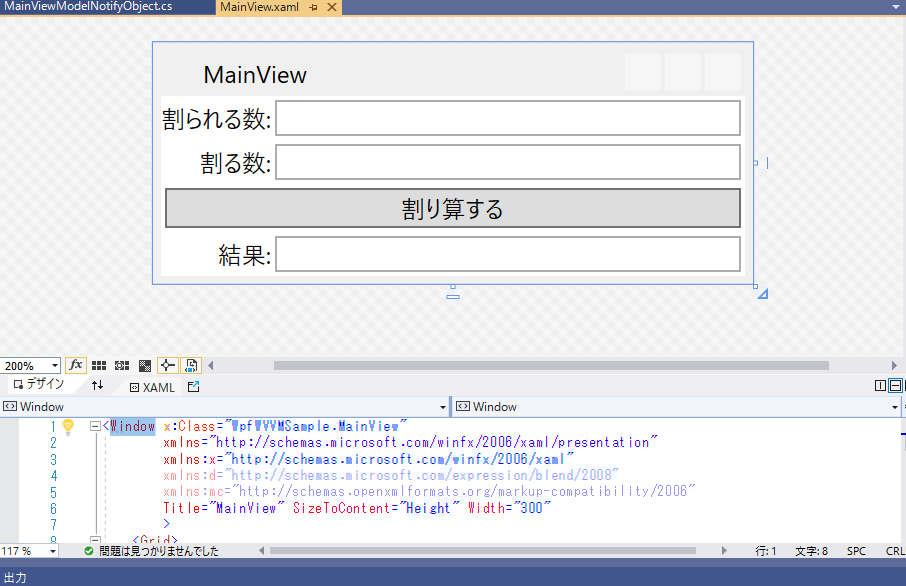Select the vertical split layout icon
The width and height of the screenshot is (906, 586).
[x=880, y=386]
